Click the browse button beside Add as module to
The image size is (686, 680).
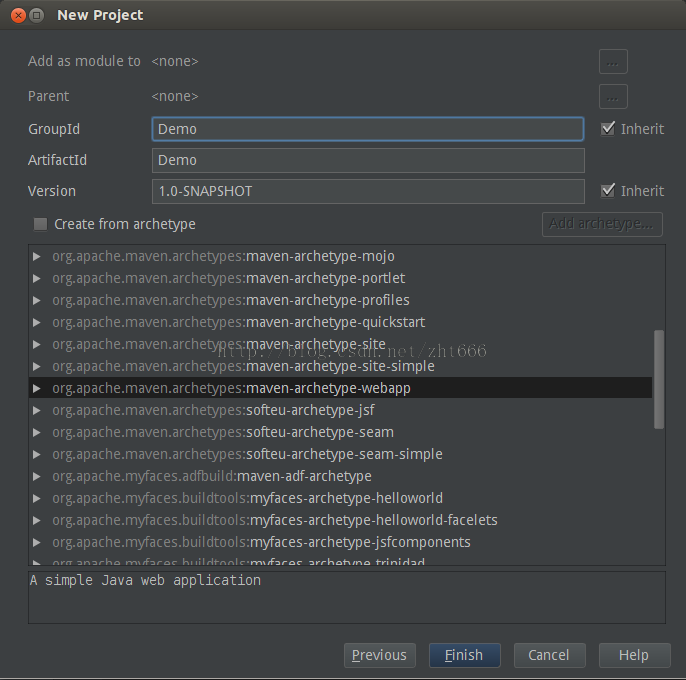[x=613, y=62]
